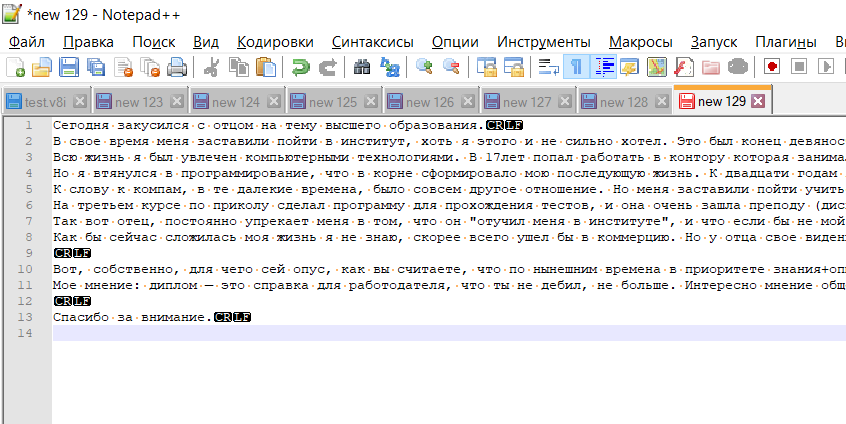Viewport: 846px width, 424px height.
Task: Click the line starting "Вот, собственно"
Action: [449, 269]
